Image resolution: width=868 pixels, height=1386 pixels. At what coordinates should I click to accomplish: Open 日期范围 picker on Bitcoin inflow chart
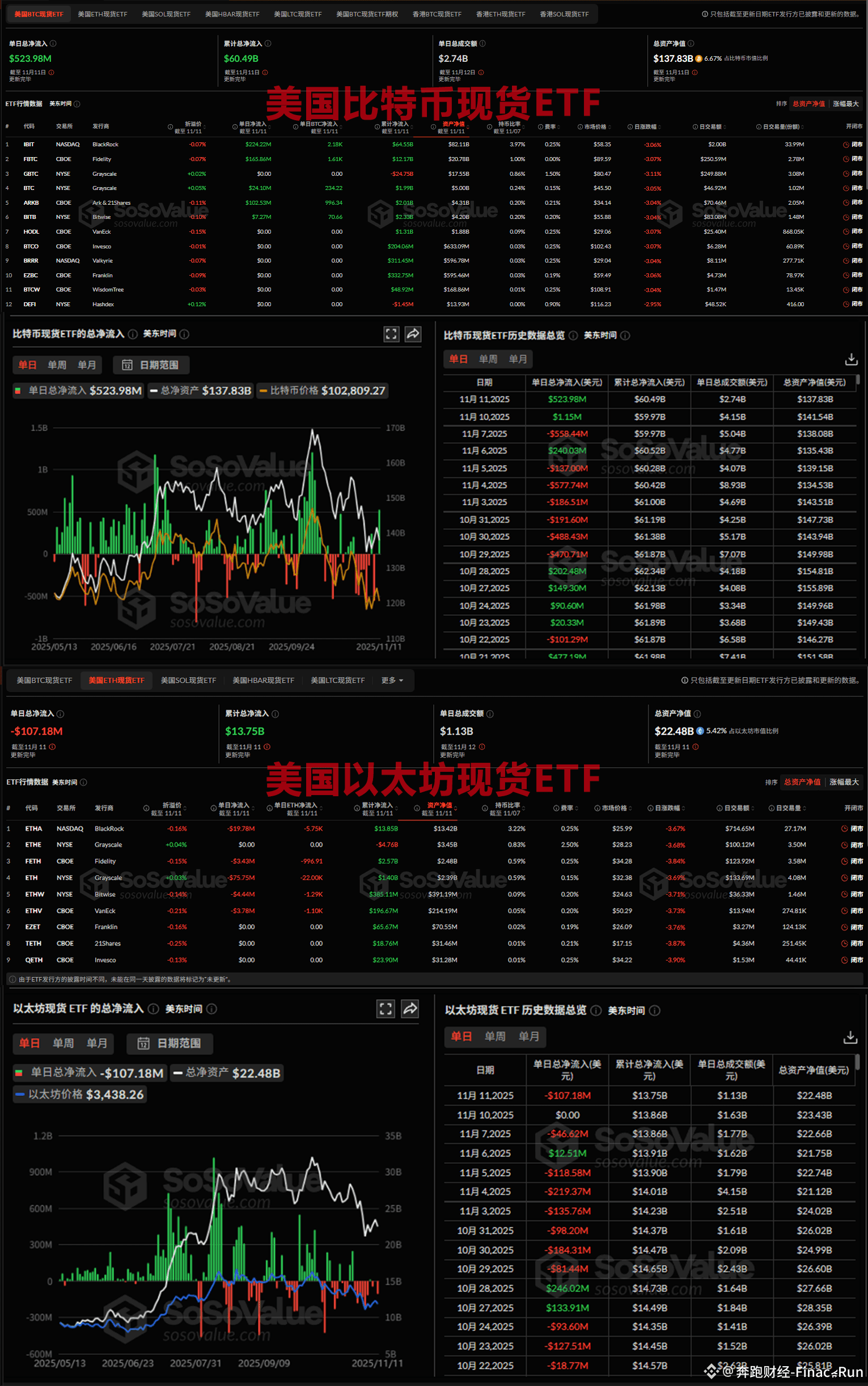pos(151,365)
